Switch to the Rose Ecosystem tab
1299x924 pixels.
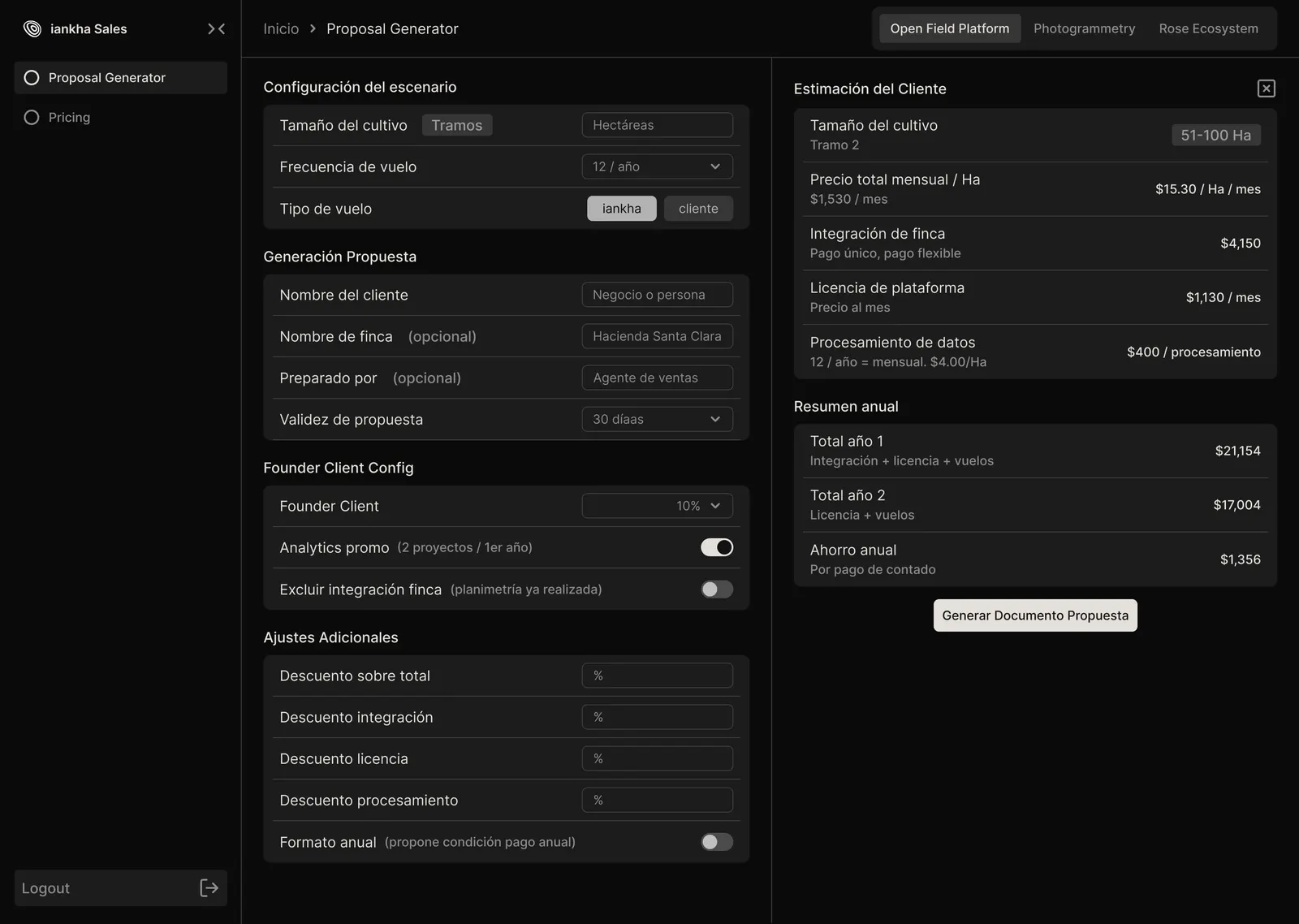tap(1209, 28)
